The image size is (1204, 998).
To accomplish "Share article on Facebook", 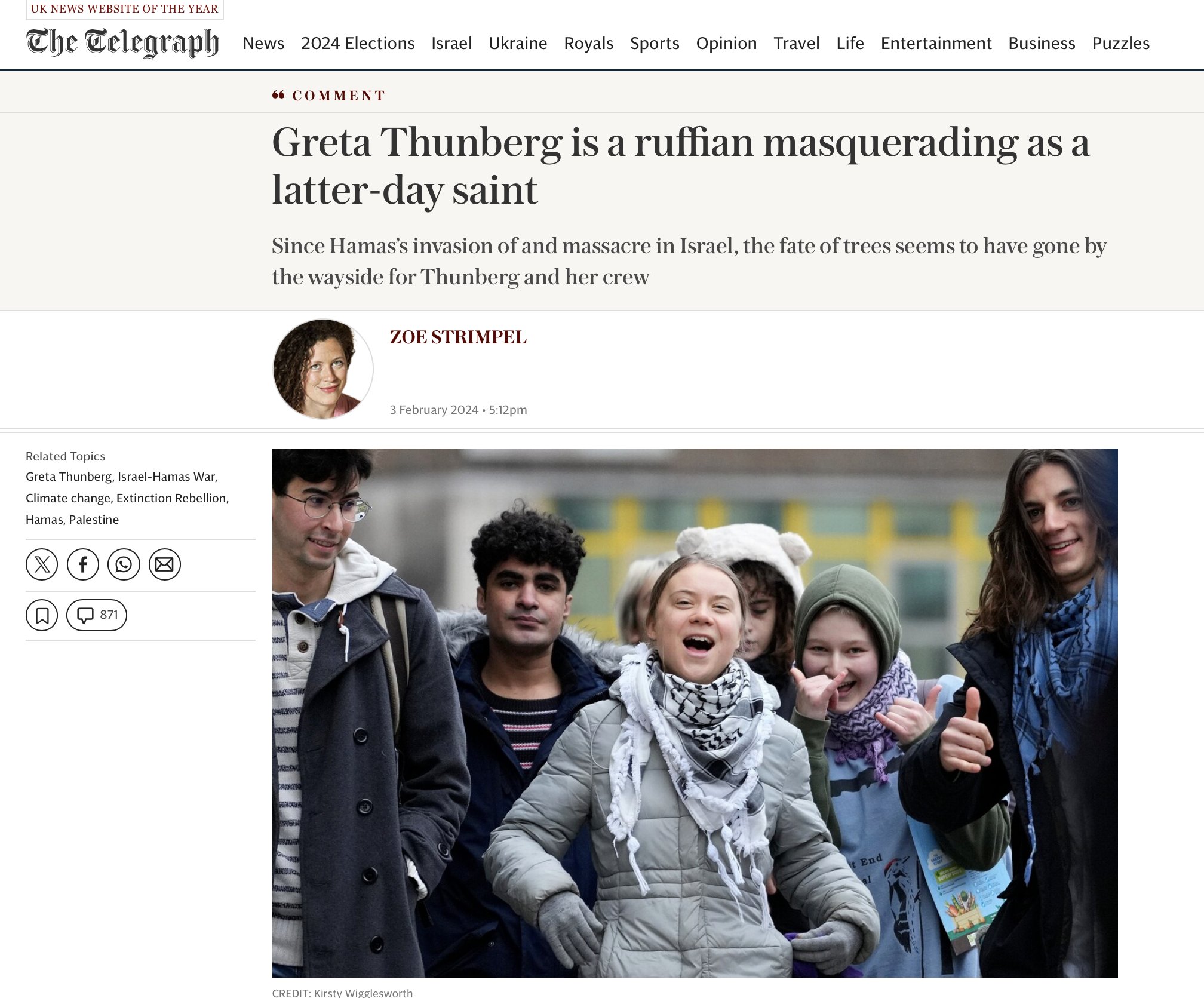I will point(83,564).
